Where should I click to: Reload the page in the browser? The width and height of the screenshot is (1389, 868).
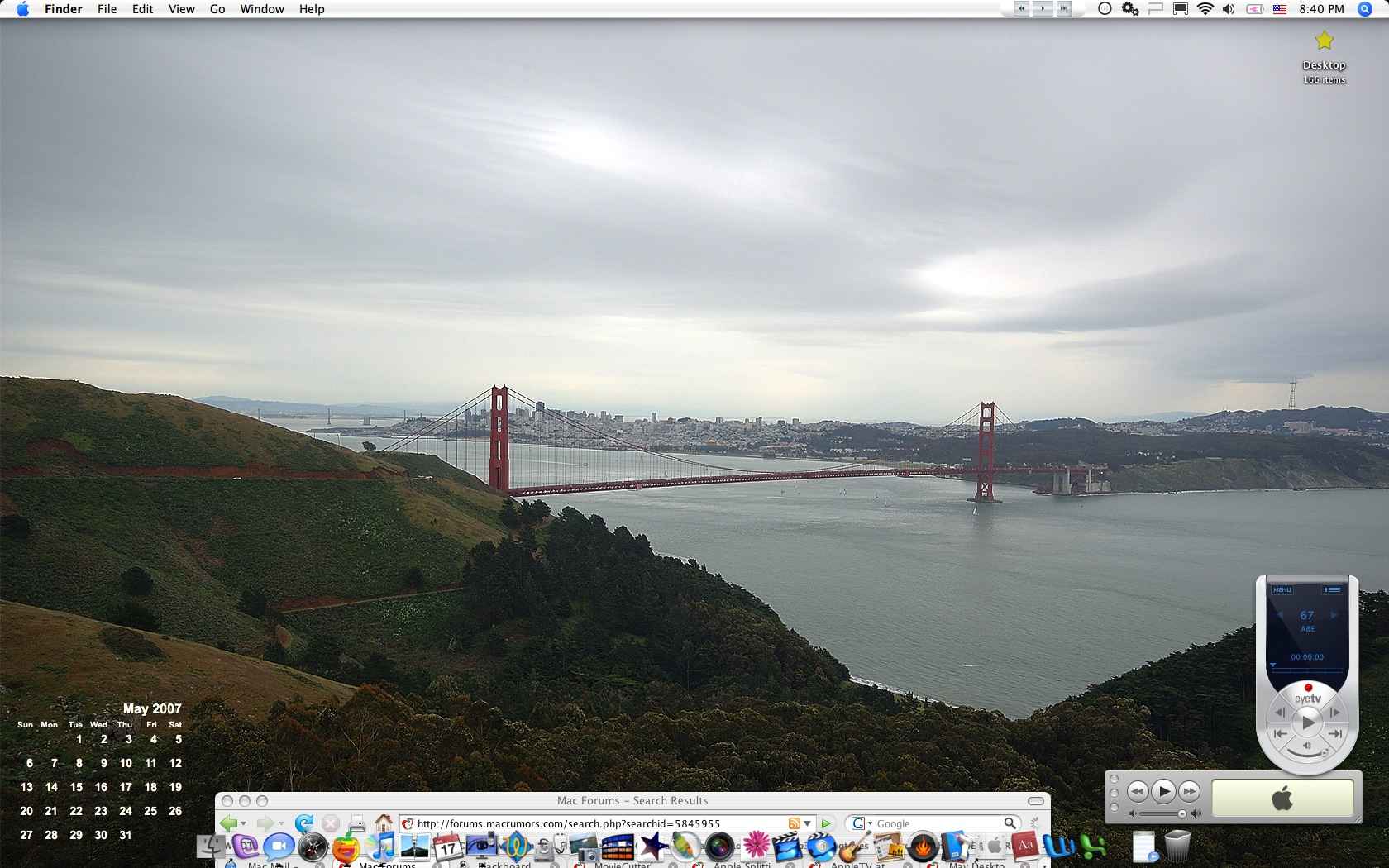coord(303,823)
